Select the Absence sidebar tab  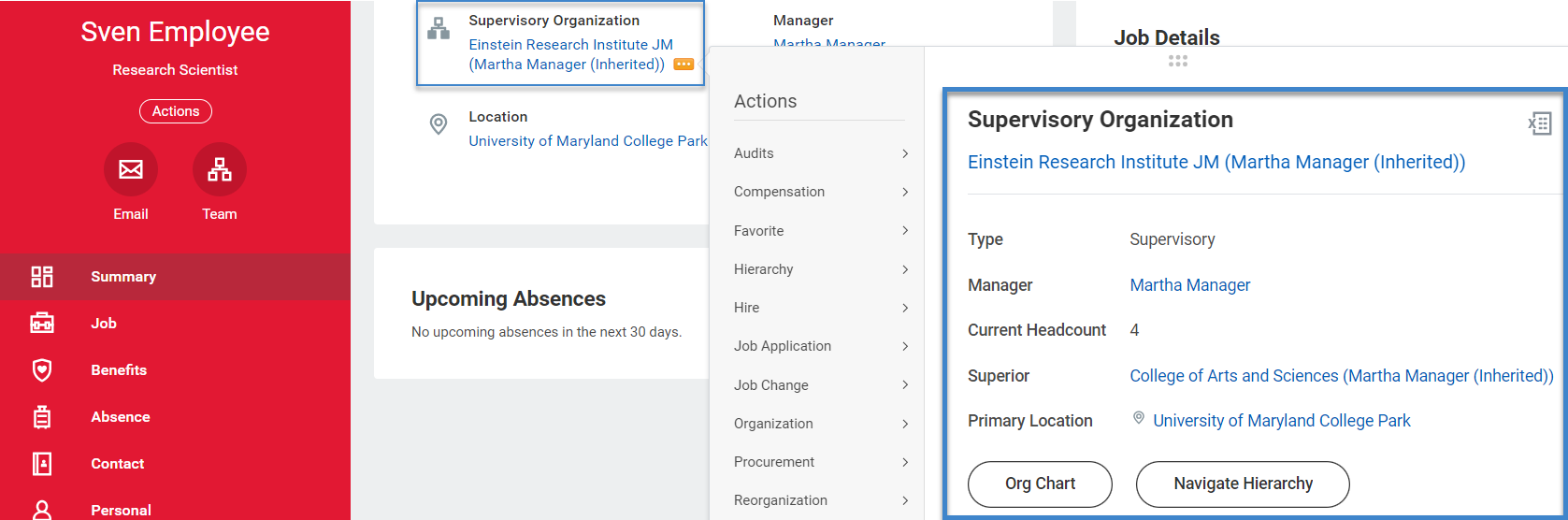click(175, 417)
